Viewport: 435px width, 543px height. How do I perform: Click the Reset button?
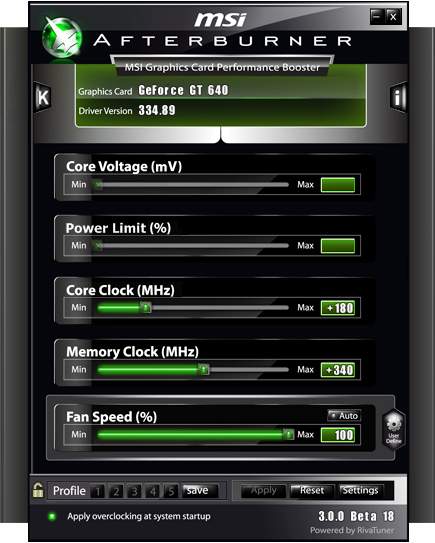pyautogui.click(x=312, y=491)
